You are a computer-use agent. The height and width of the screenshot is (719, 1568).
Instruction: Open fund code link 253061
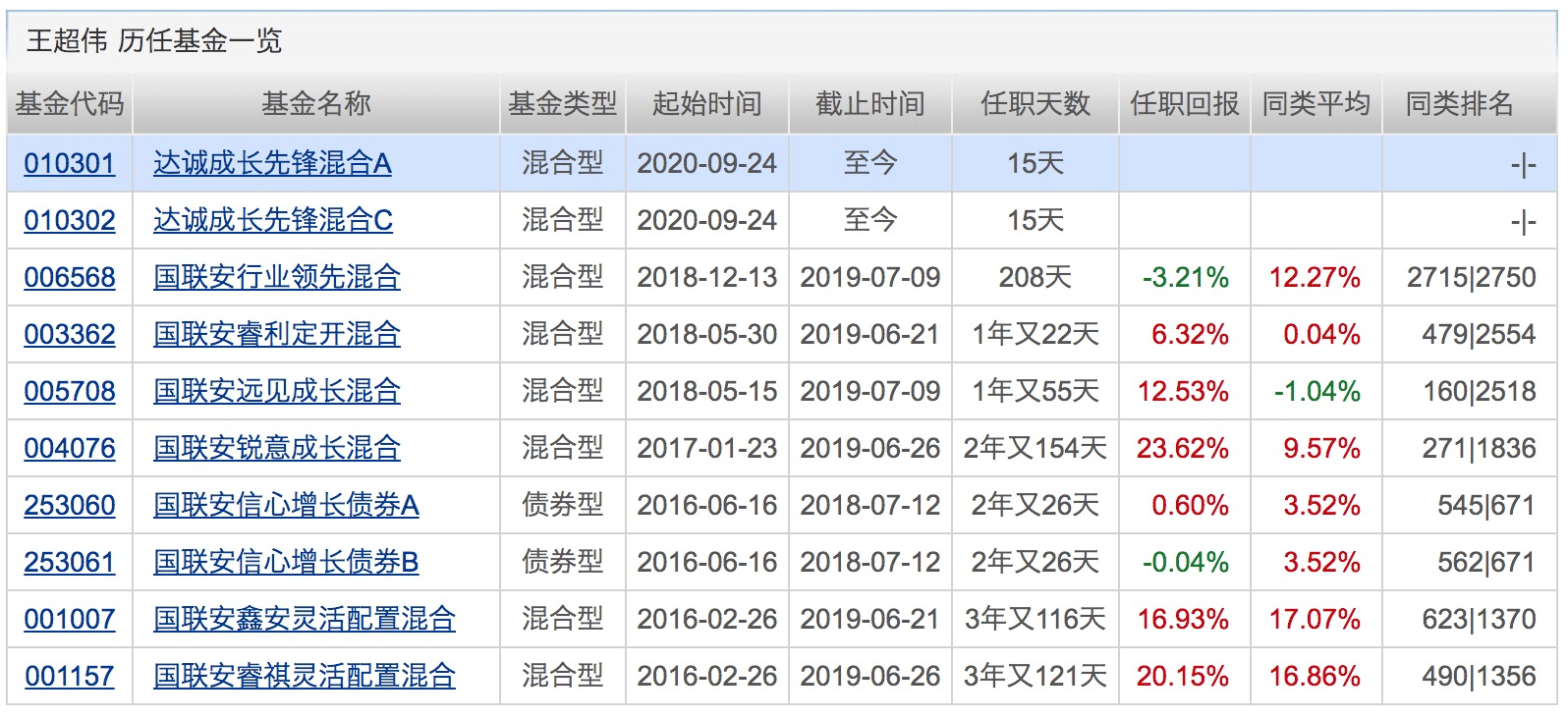70,562
